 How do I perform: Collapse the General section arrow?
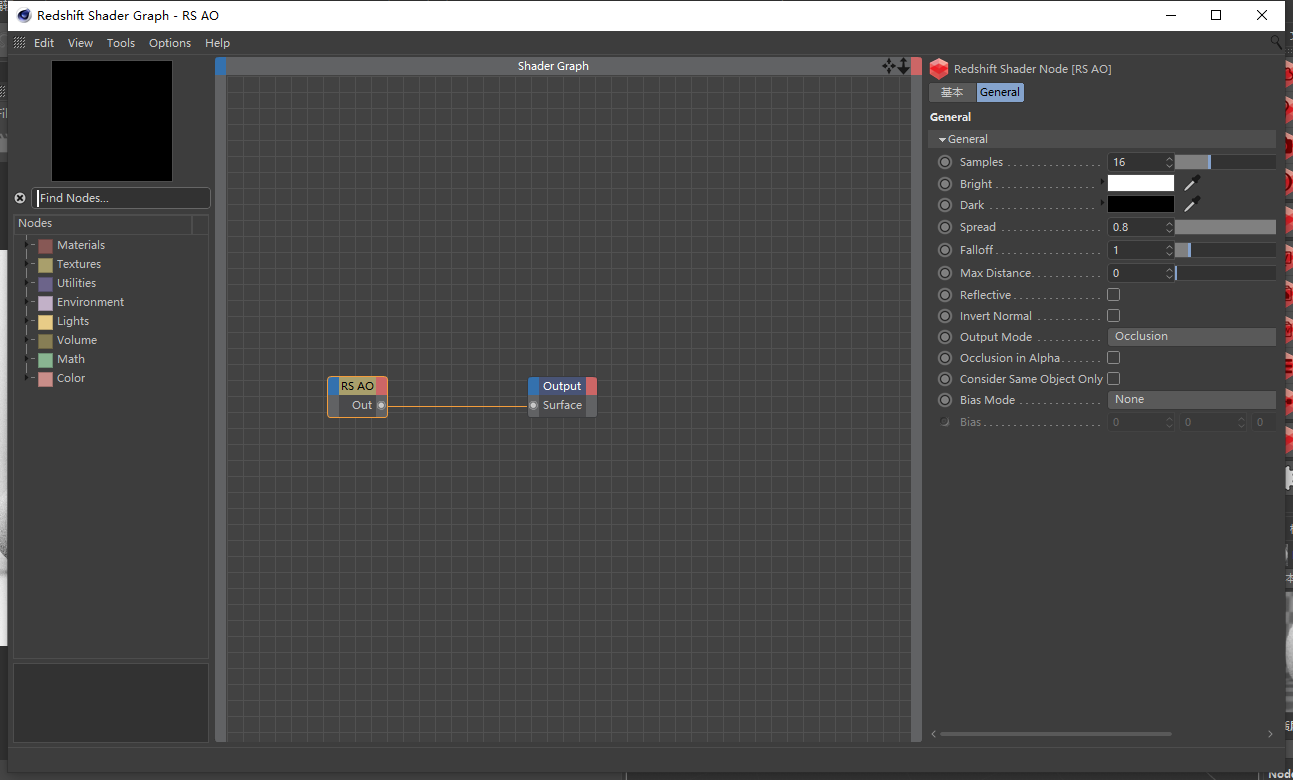[x=942, y=140]
